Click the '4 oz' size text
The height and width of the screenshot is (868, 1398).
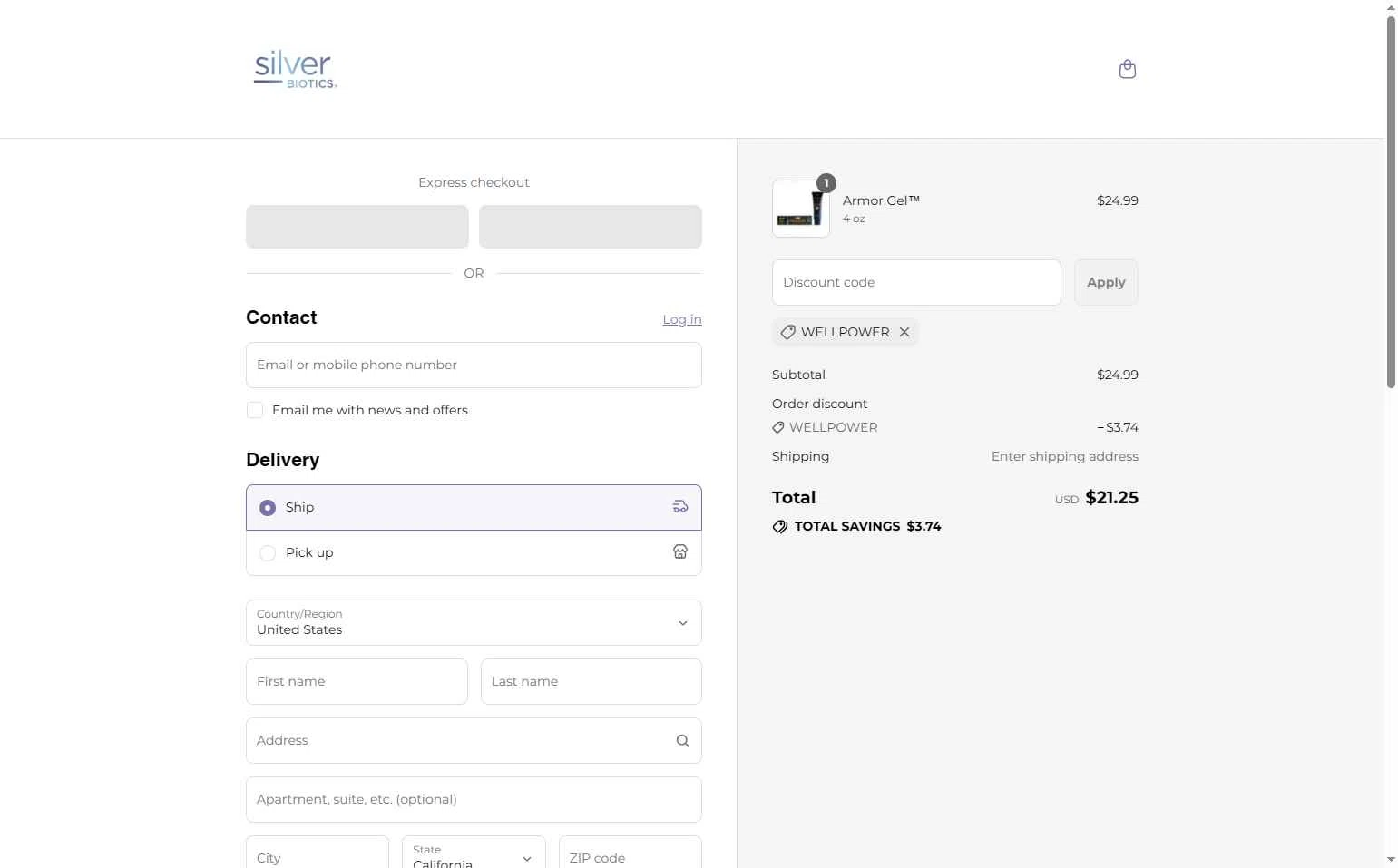tap(854, 219)
